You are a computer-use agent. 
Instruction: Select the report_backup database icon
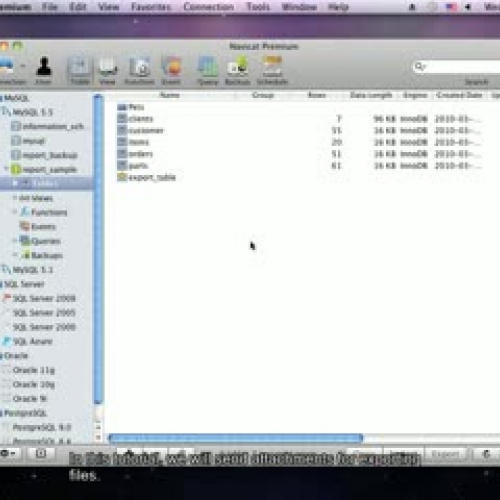[16, 155]
